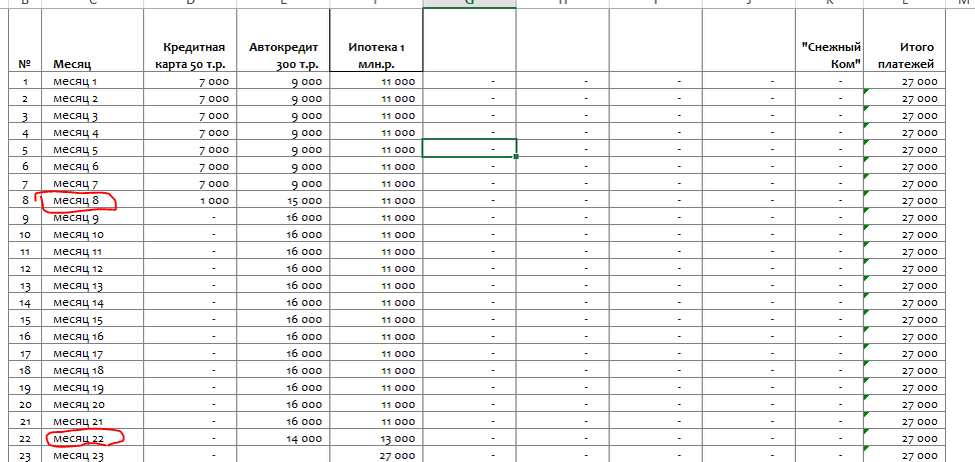Click the cell "месяц 23"
The width and height of the screenshot is (975, 462).
(92, 455)
